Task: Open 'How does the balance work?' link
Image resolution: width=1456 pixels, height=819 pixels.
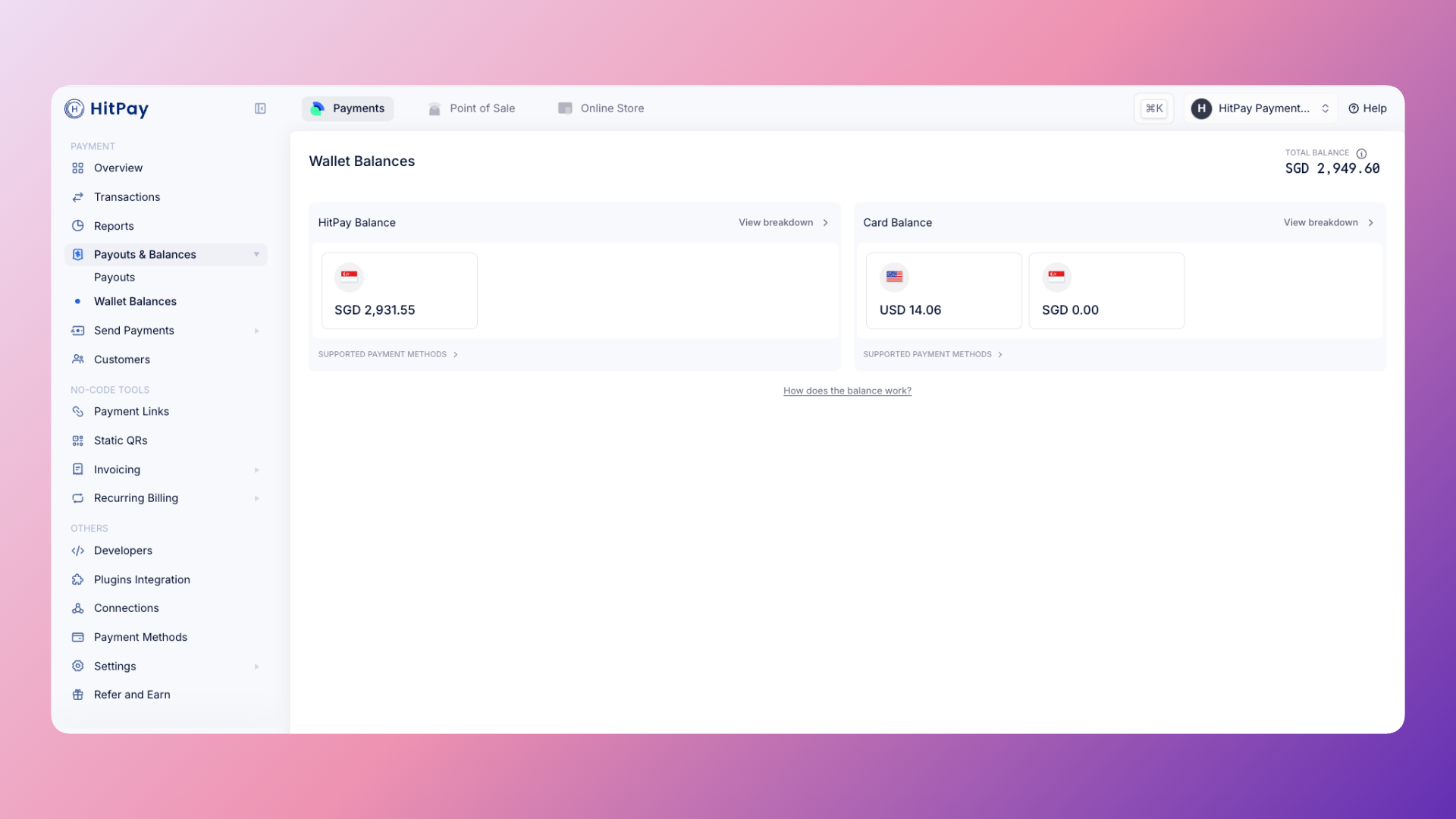Action: coord(847,390)
